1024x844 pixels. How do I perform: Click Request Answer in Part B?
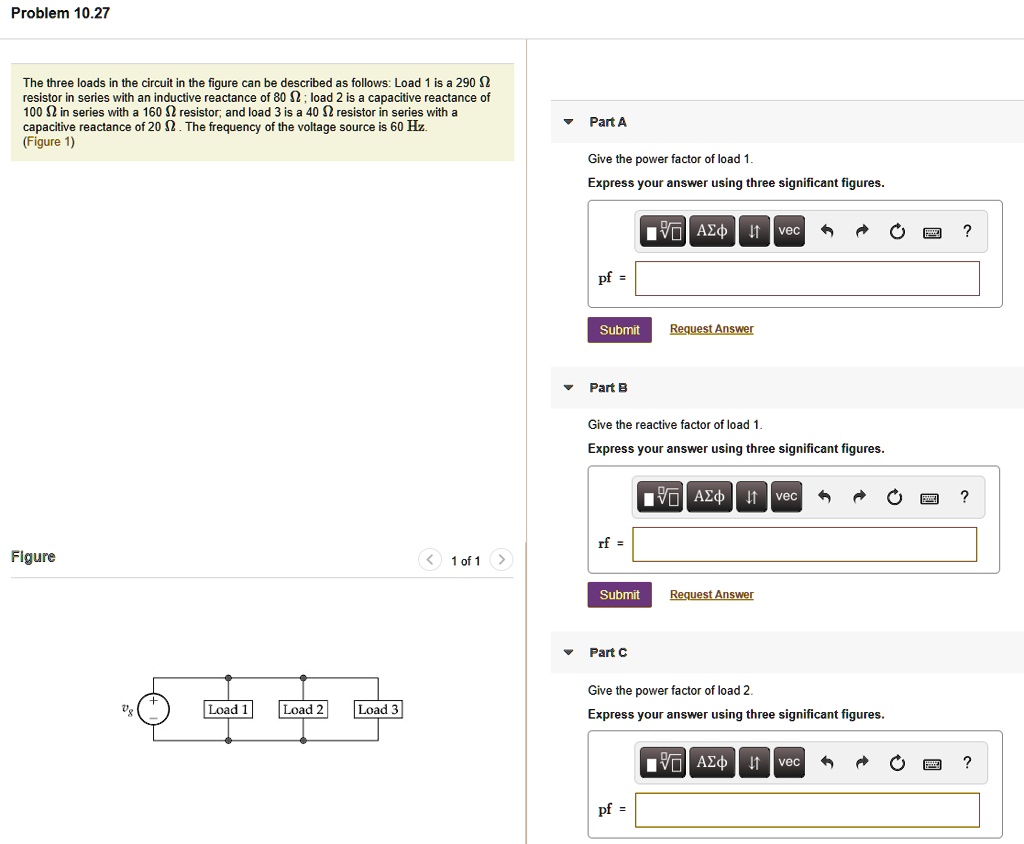(711, 594)
